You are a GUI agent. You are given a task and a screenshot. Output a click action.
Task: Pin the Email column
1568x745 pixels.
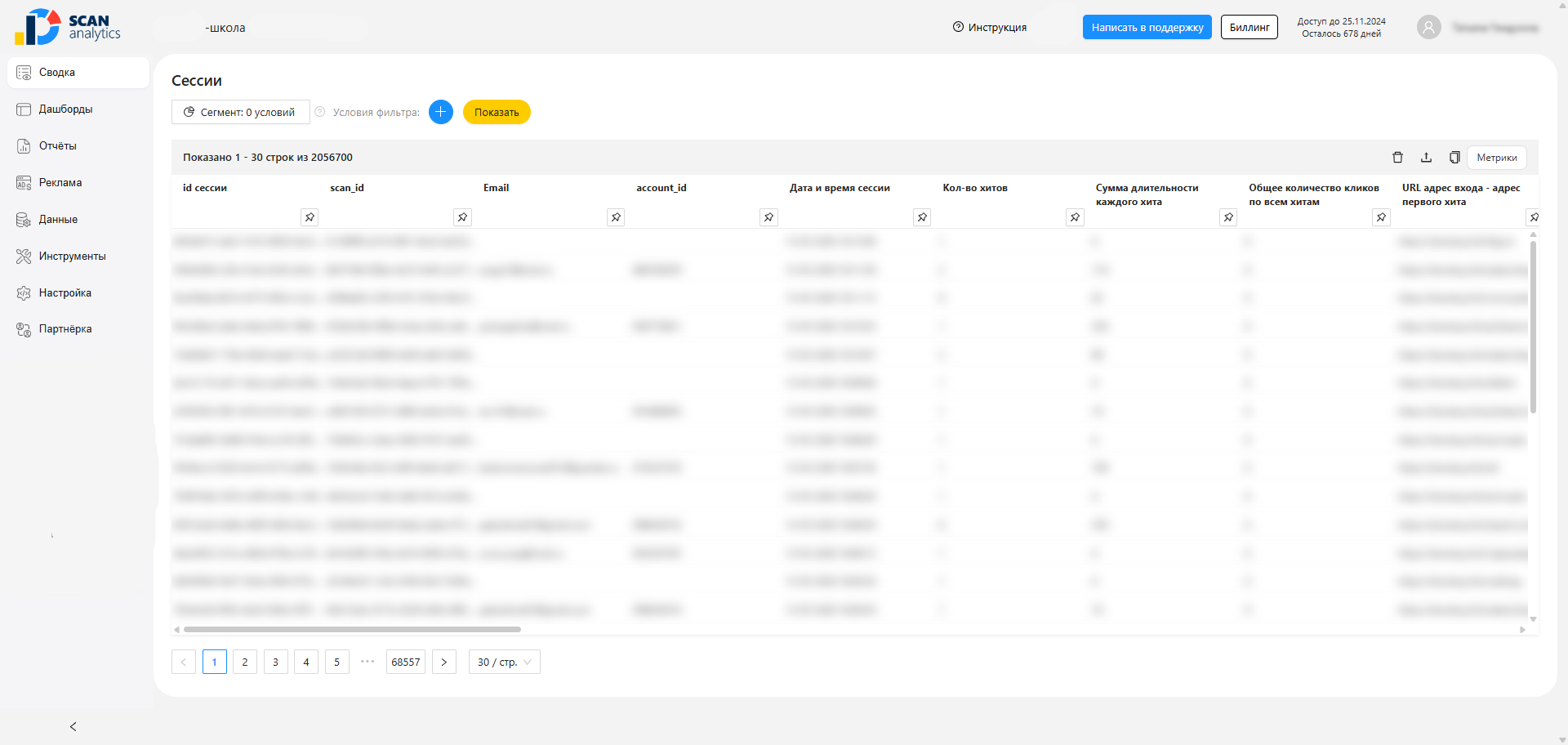click(616, 217)
